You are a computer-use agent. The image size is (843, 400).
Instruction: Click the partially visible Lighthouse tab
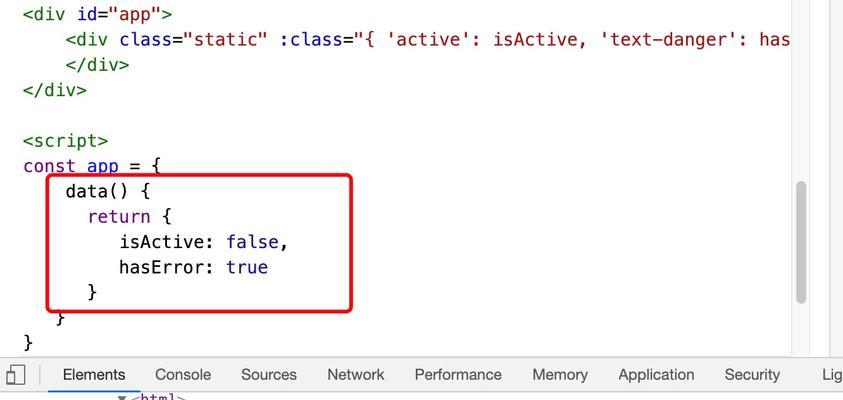832,375
